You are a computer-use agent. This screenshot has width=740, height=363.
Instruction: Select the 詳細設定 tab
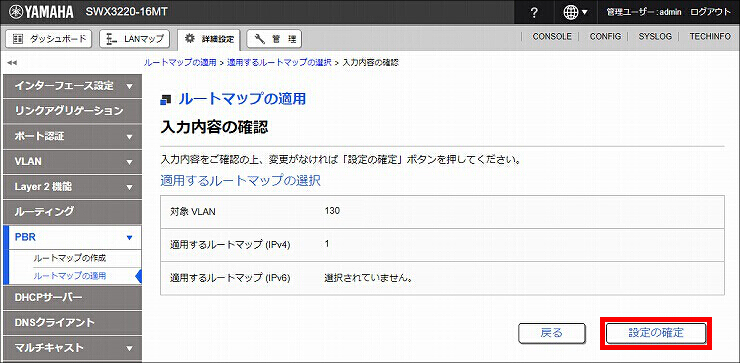tap(209, 39)
